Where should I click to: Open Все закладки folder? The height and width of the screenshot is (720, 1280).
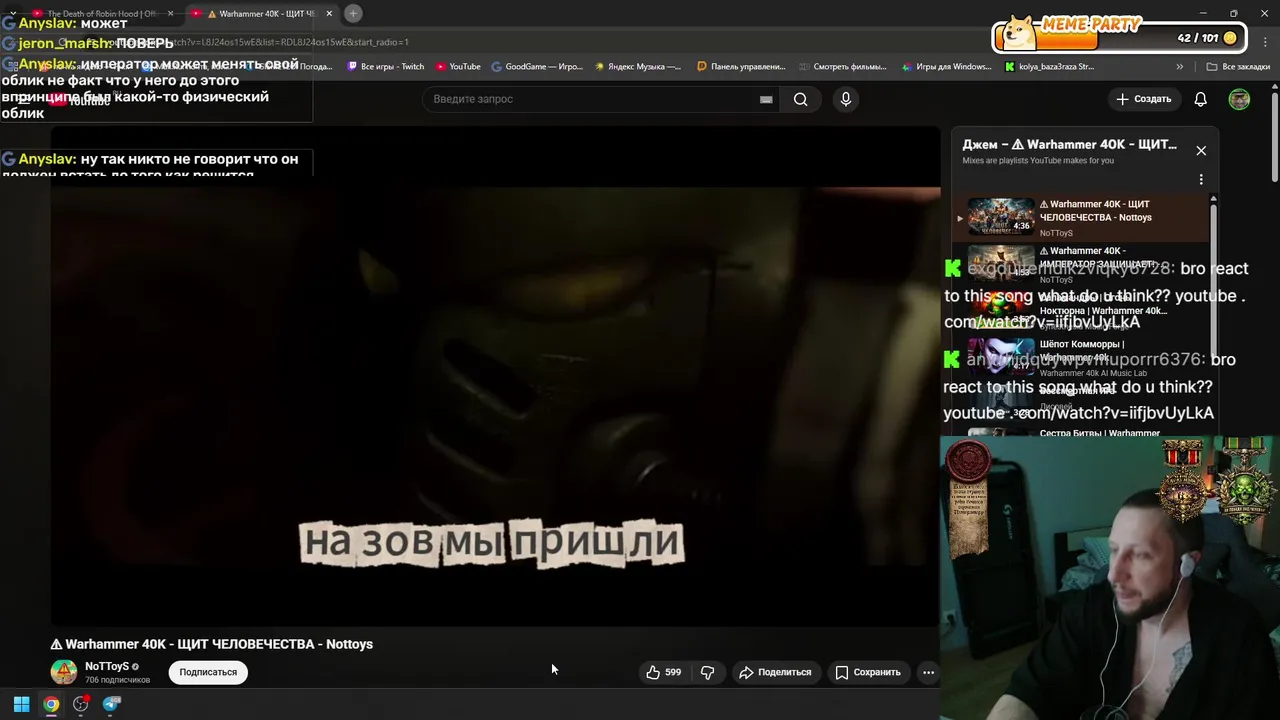tap(1238, 67)
